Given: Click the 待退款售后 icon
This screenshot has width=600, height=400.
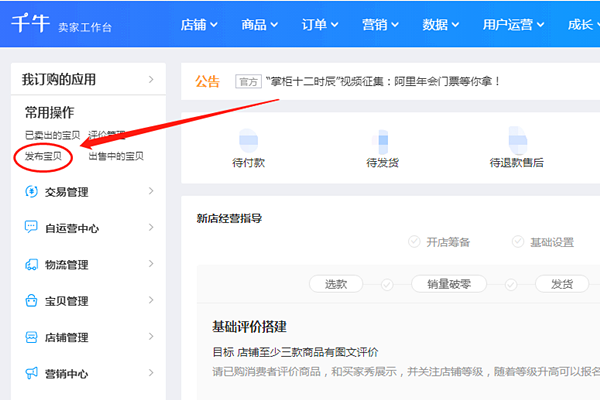Looking at the screenshot, I should tap(517, 140).
